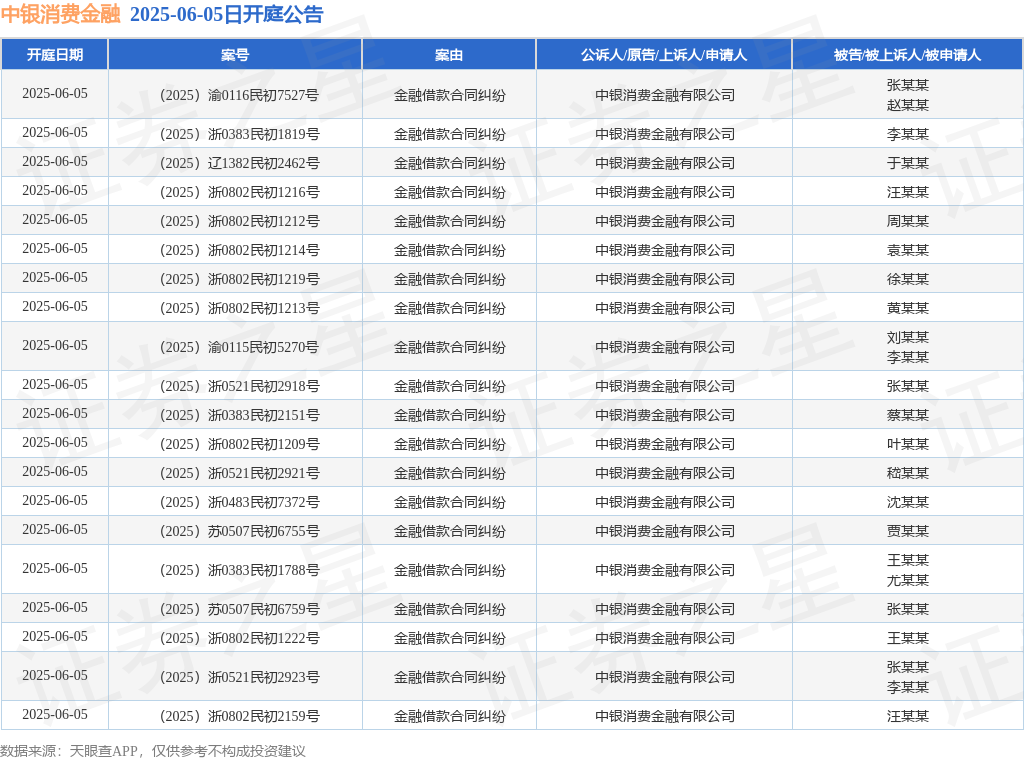Click defendant name 嵇某某
Image resolution: width=1024 pixels, height=760 pixels.
908,473
